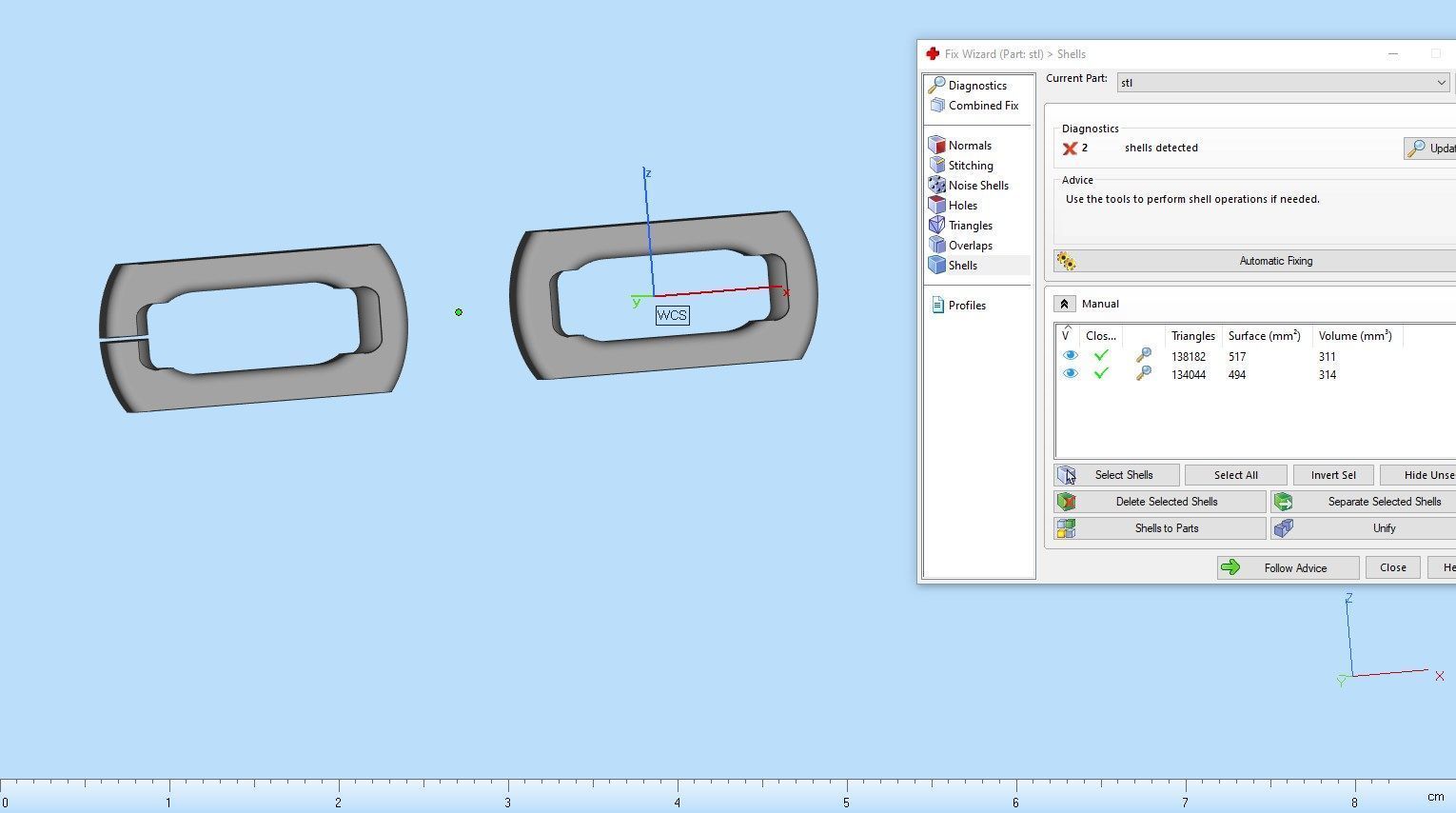
Task: Open the Current Part dropdown
Action: pyautogui.click(x=1283, y=83)
